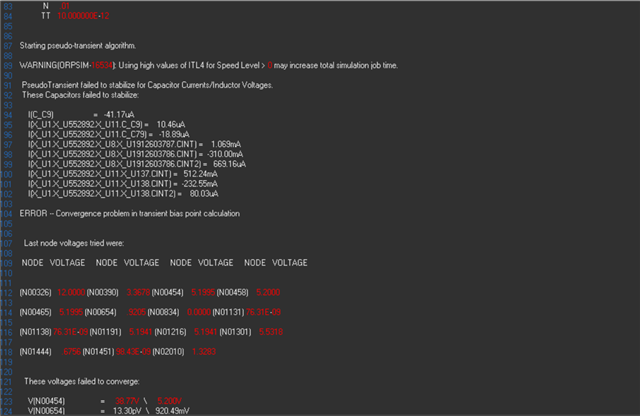Screen dimensions: 640x416
Task: Click the 5.5318 value of N01301
Action: pyautogui.click(x=271, y=332)
